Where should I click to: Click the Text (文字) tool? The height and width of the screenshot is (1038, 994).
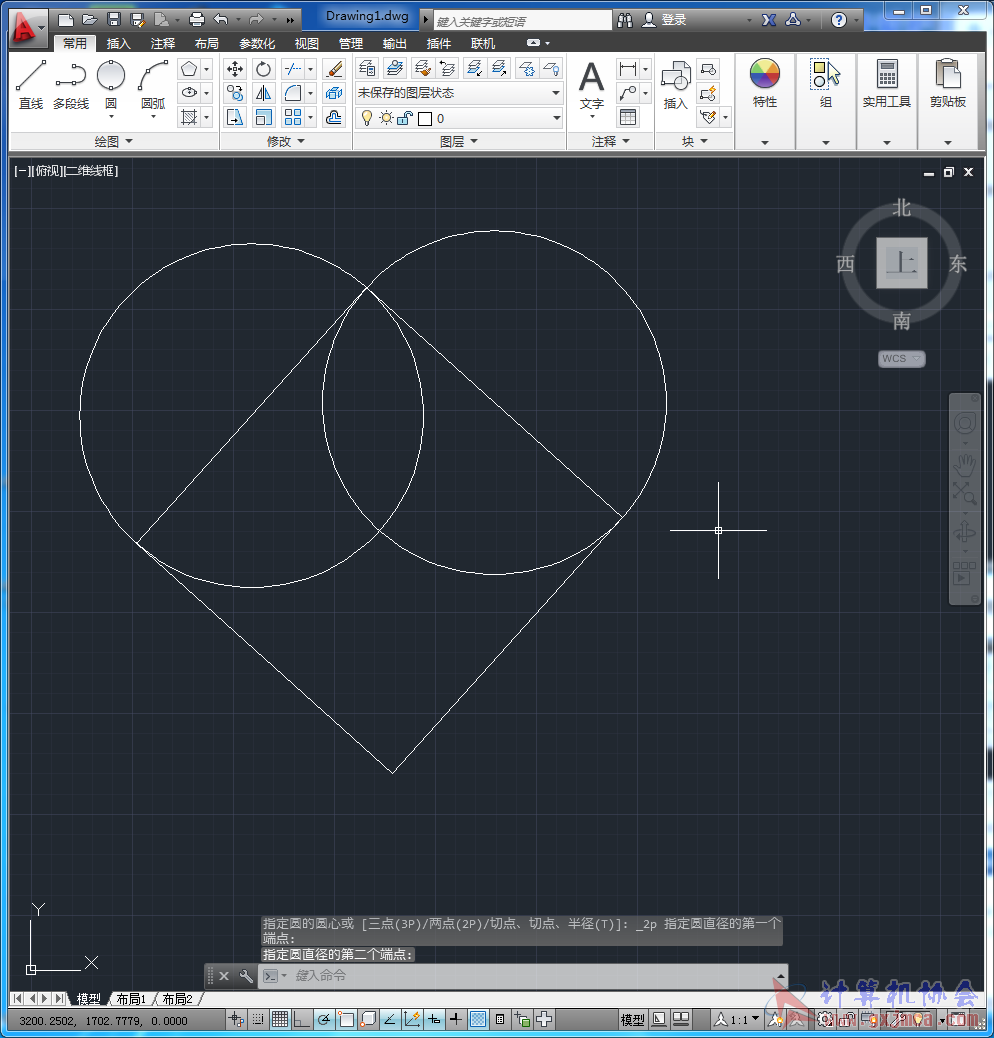(x=592, y=85)
